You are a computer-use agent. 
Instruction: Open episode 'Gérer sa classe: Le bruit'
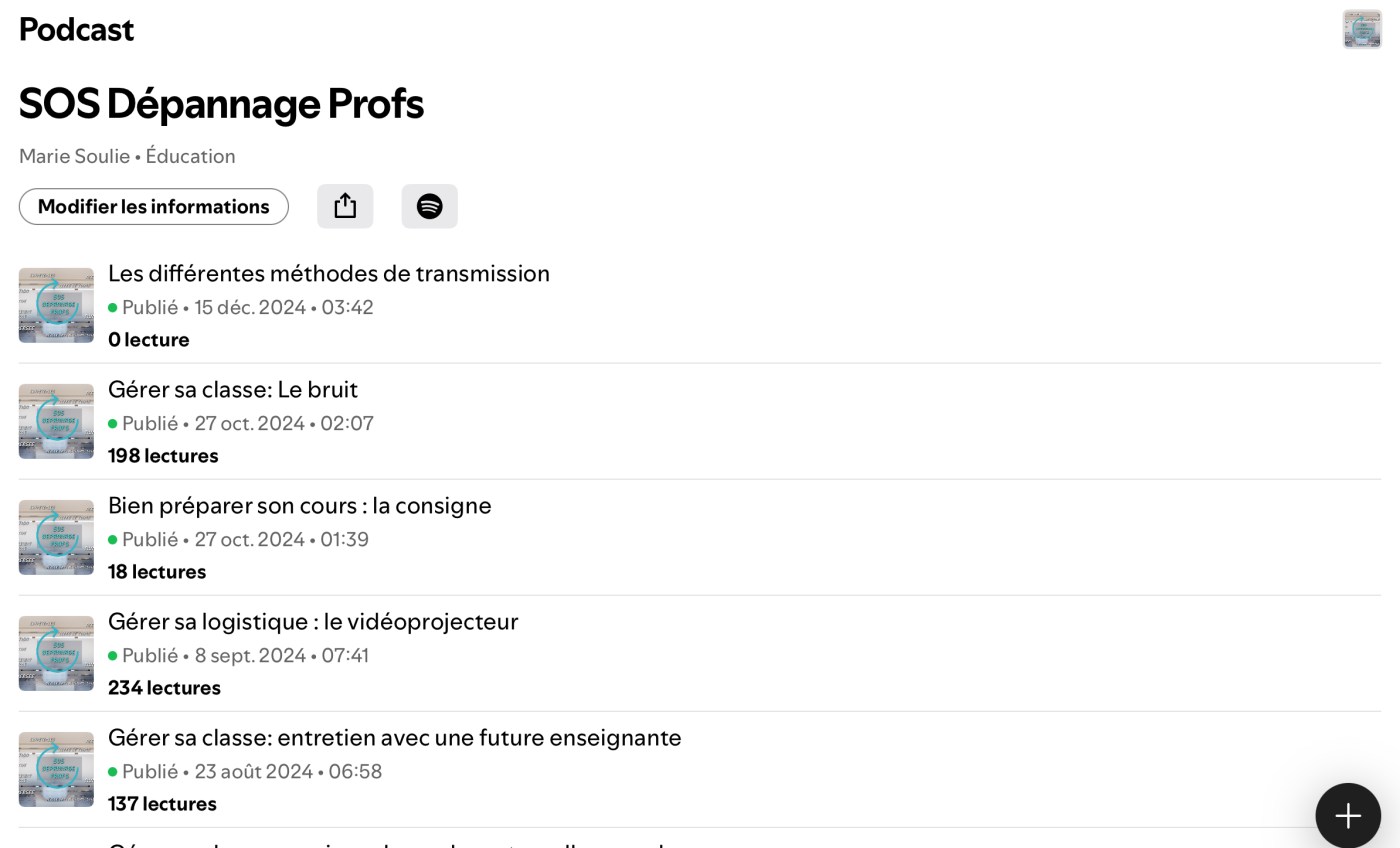[x=232, y=389]
